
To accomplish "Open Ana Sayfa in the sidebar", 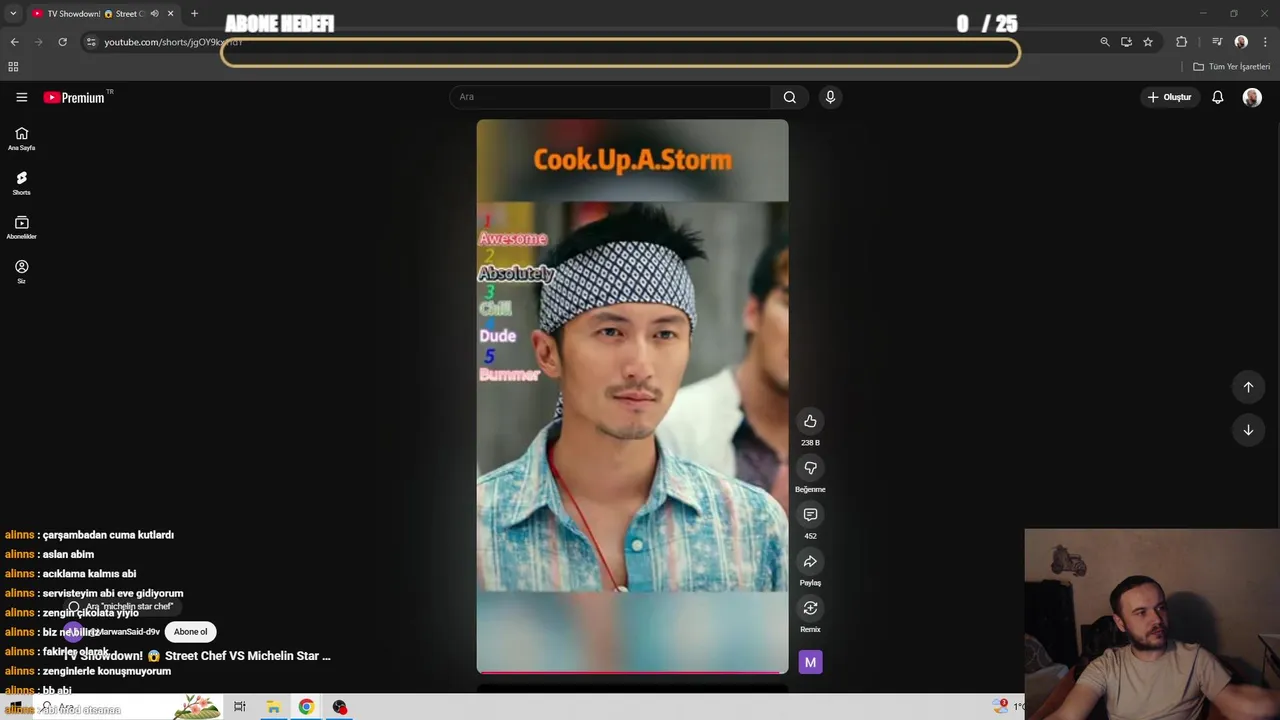I will (x=21, y=139).
